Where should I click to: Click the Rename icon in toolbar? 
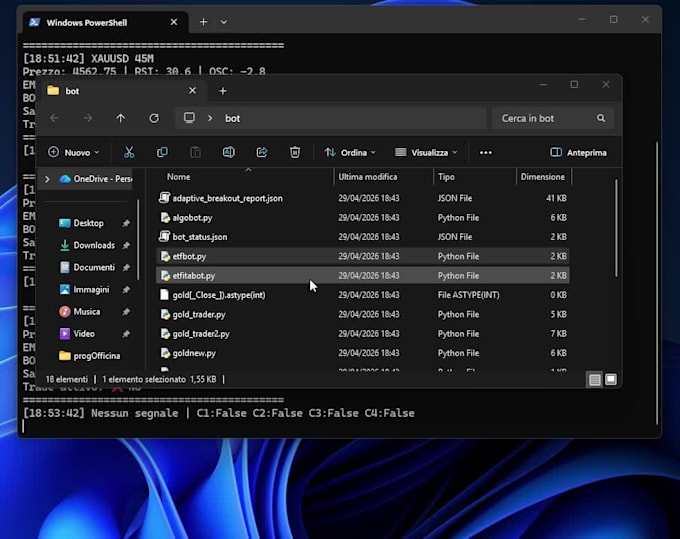[229, 152]
